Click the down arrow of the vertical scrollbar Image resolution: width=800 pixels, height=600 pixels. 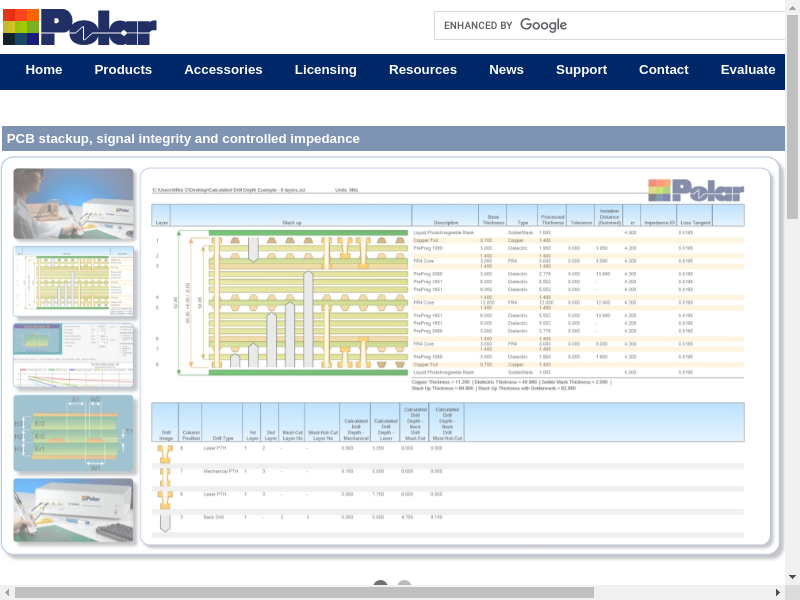coord(793,577)
